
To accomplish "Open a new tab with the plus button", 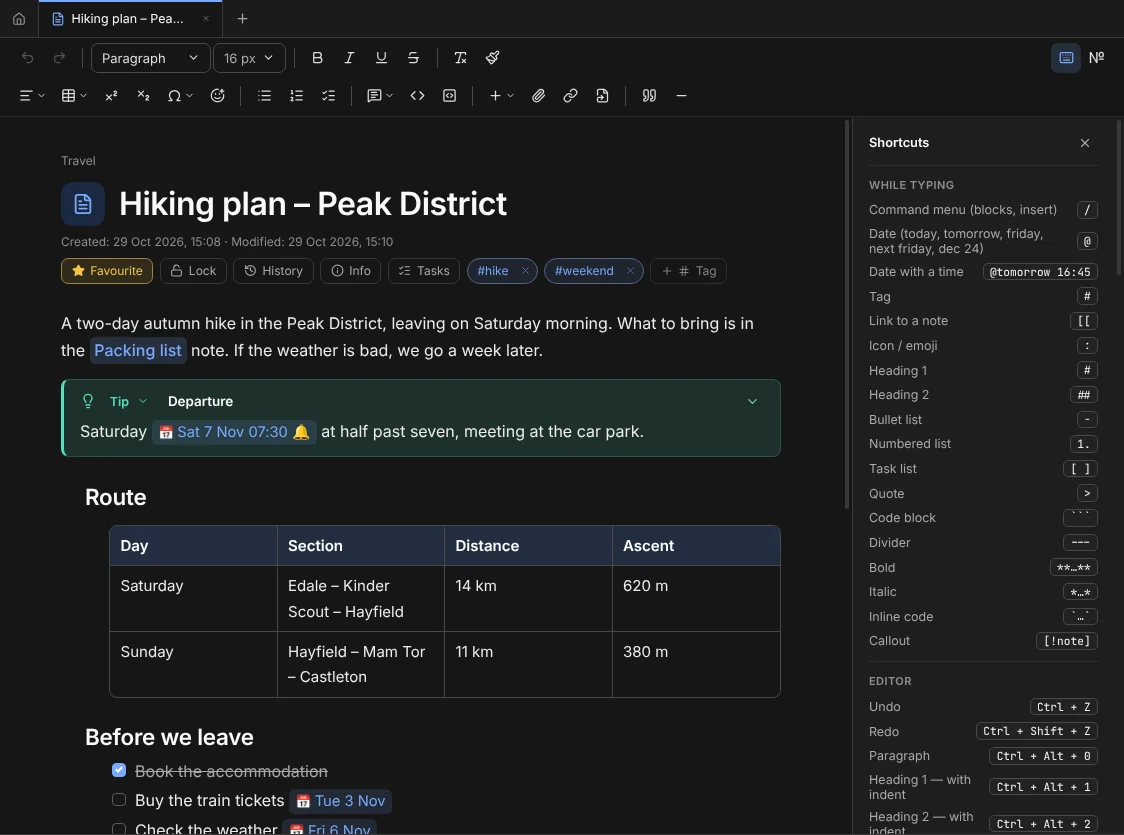I will coord(242,19).
